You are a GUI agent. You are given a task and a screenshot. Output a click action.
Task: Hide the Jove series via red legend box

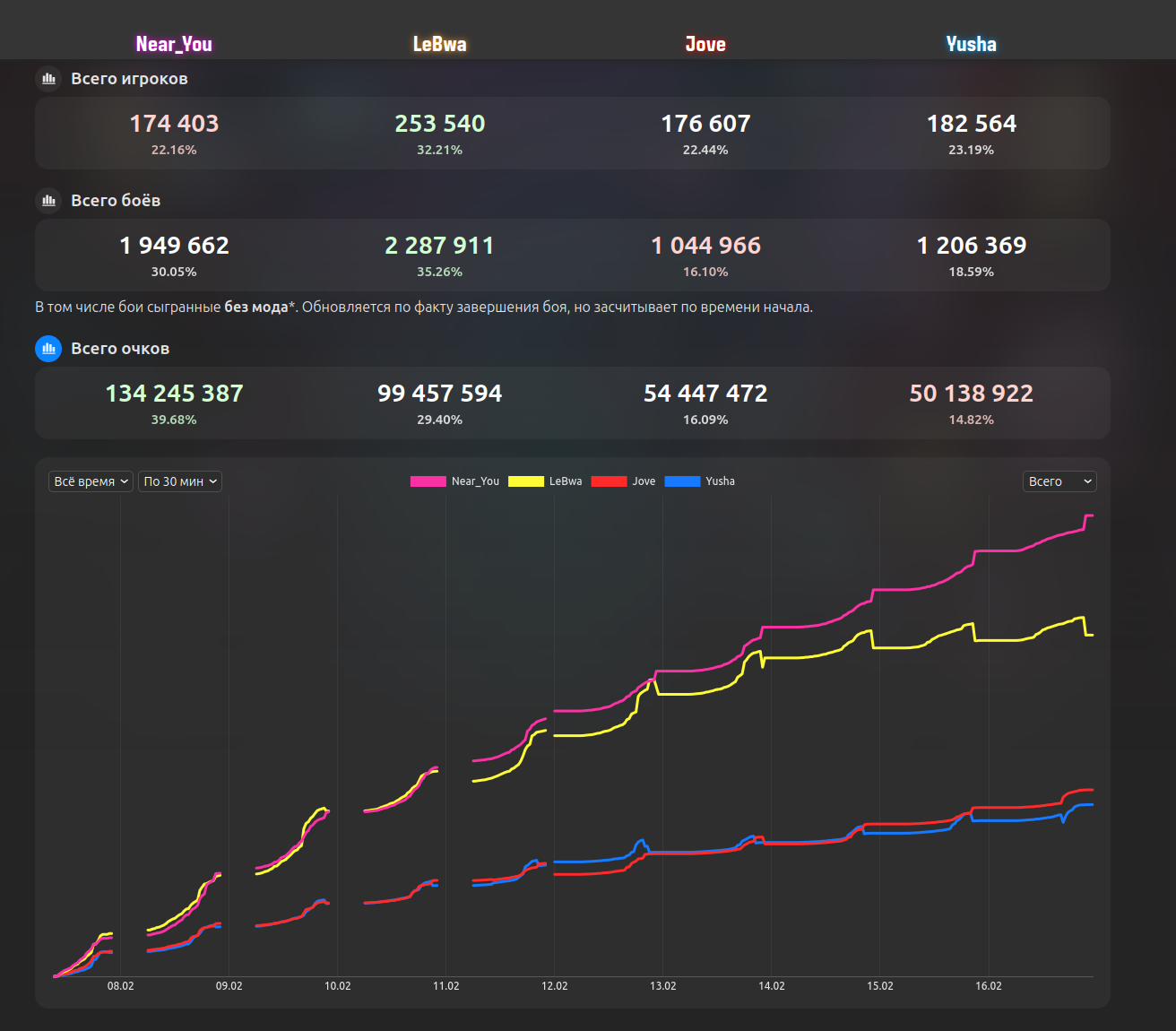pyautogui.click(x=609, y=481)
